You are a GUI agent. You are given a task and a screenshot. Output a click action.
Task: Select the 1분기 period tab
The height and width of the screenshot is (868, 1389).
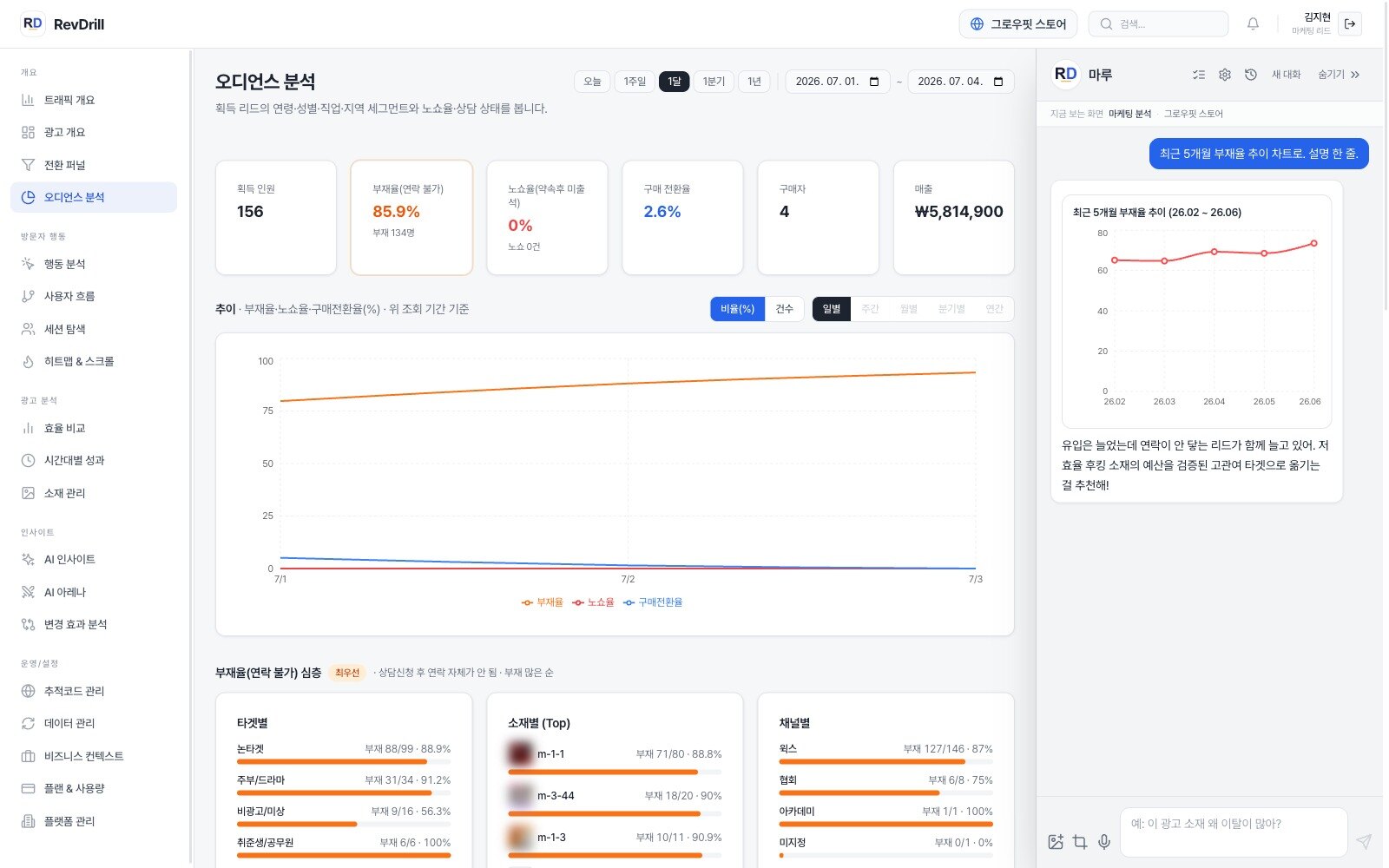[x=714, y=82]
